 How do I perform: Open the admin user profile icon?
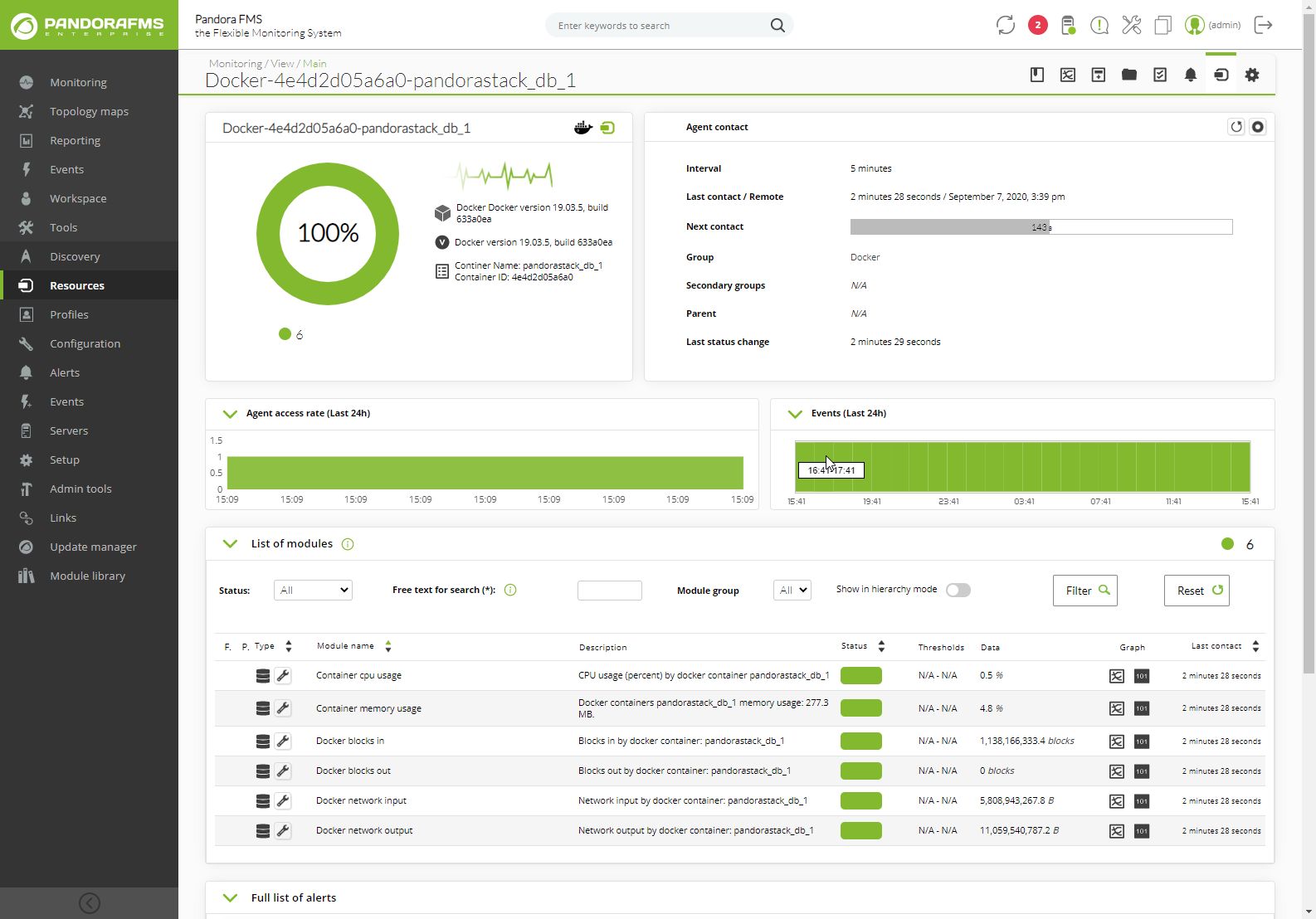tap(1194, 25)
